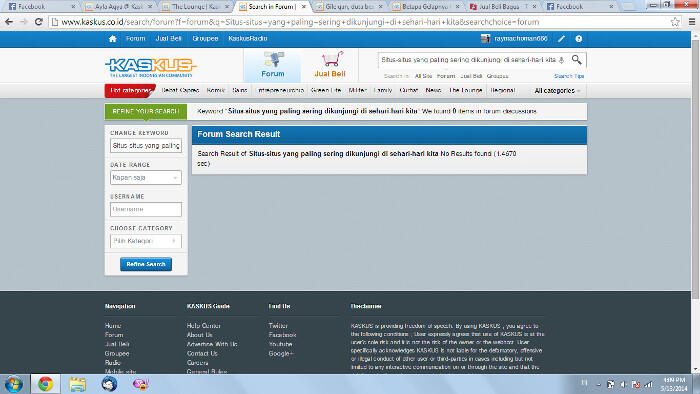This screenshot has width=700, height=394.
Task: Open The Lounge category in the nav bar
Action: coord(466,90)
